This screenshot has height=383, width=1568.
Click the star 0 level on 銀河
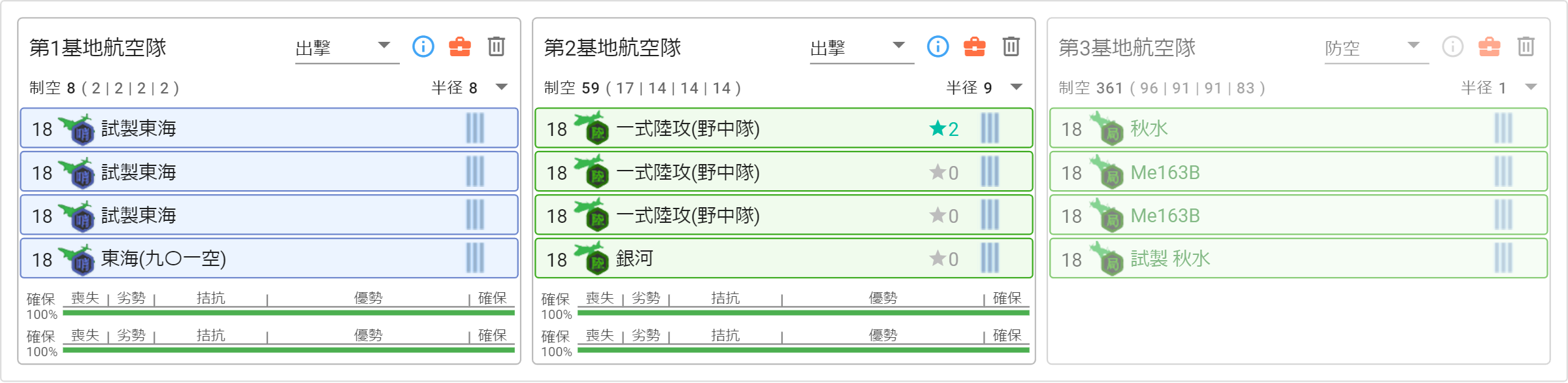tap(944, 259)
